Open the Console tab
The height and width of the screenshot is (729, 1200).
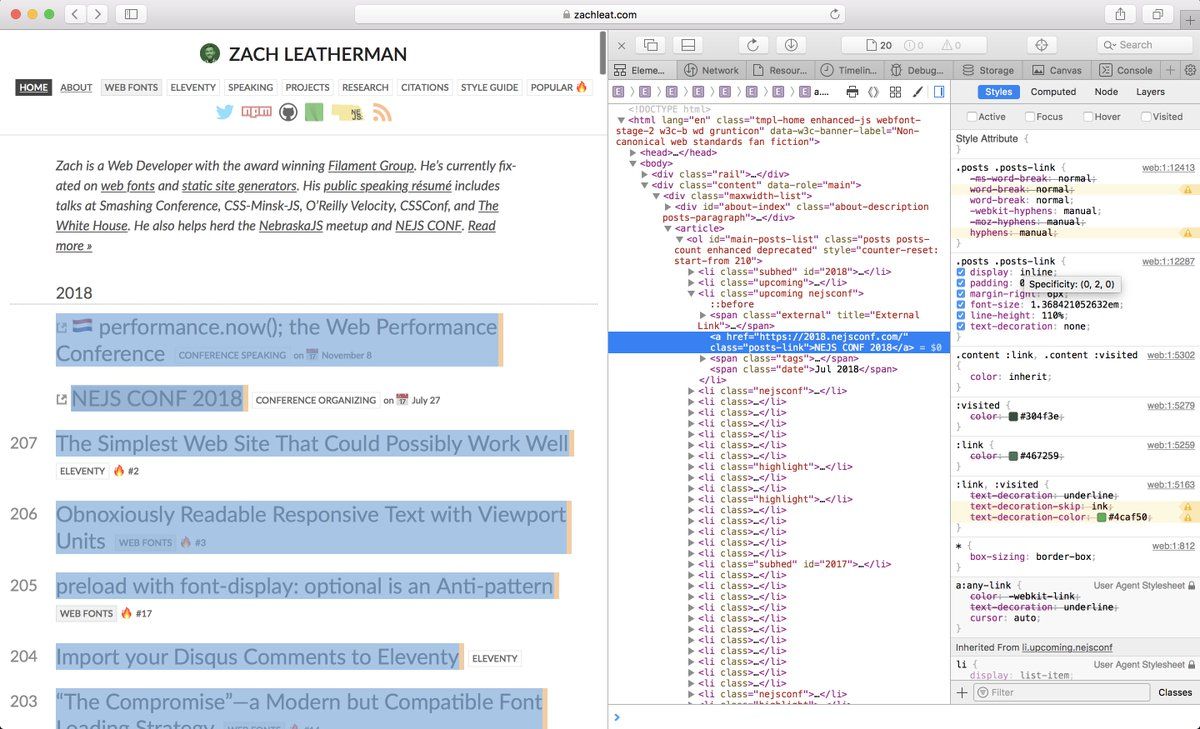point(1126,70)
